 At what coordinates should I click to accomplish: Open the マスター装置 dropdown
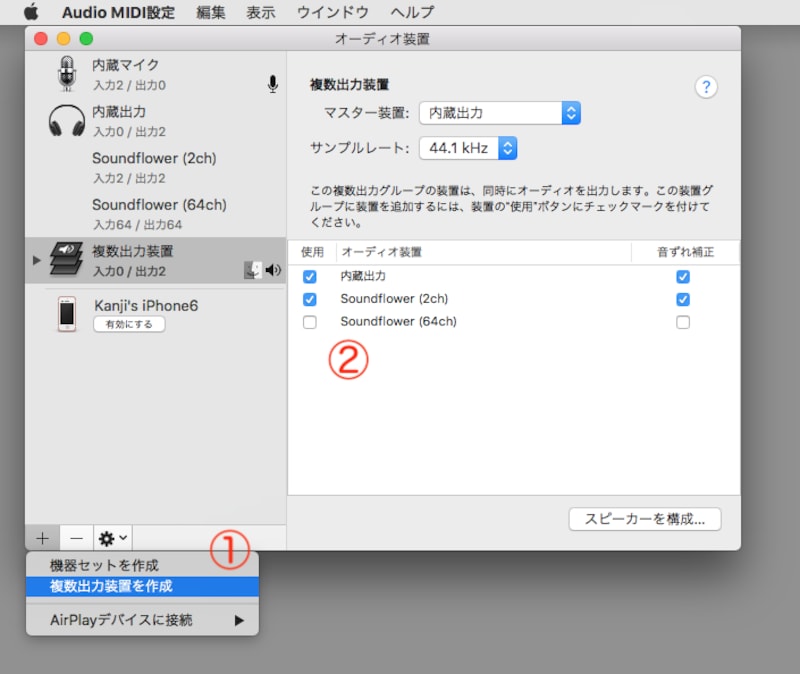point(500,113)
